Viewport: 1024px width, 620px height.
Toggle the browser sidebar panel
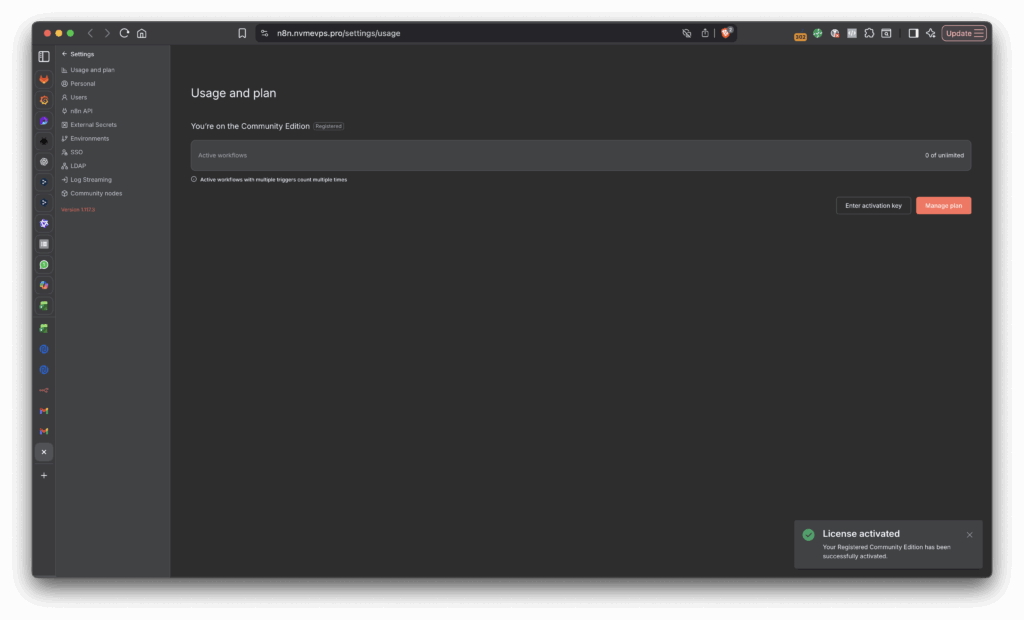pyautogui.click(x=913, y=33)
